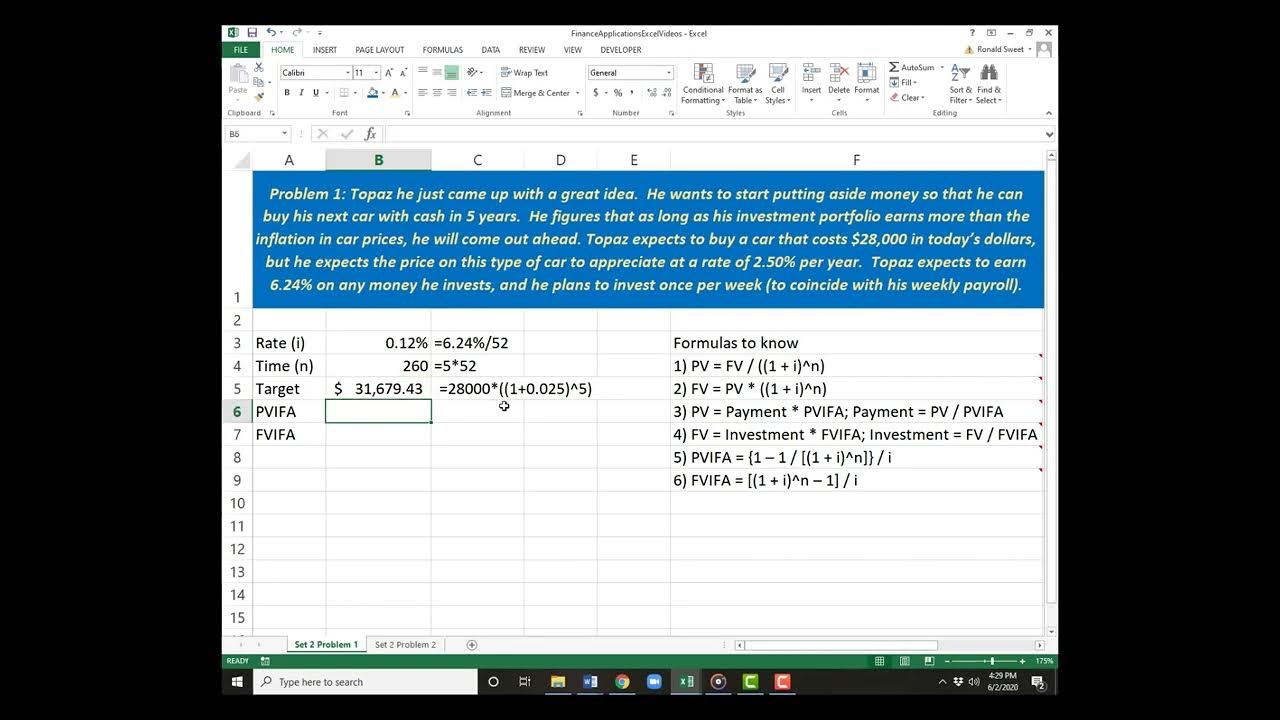The image size is (1280, 720).
Task: Open the font size 11 dropdown
Action: 376,72
